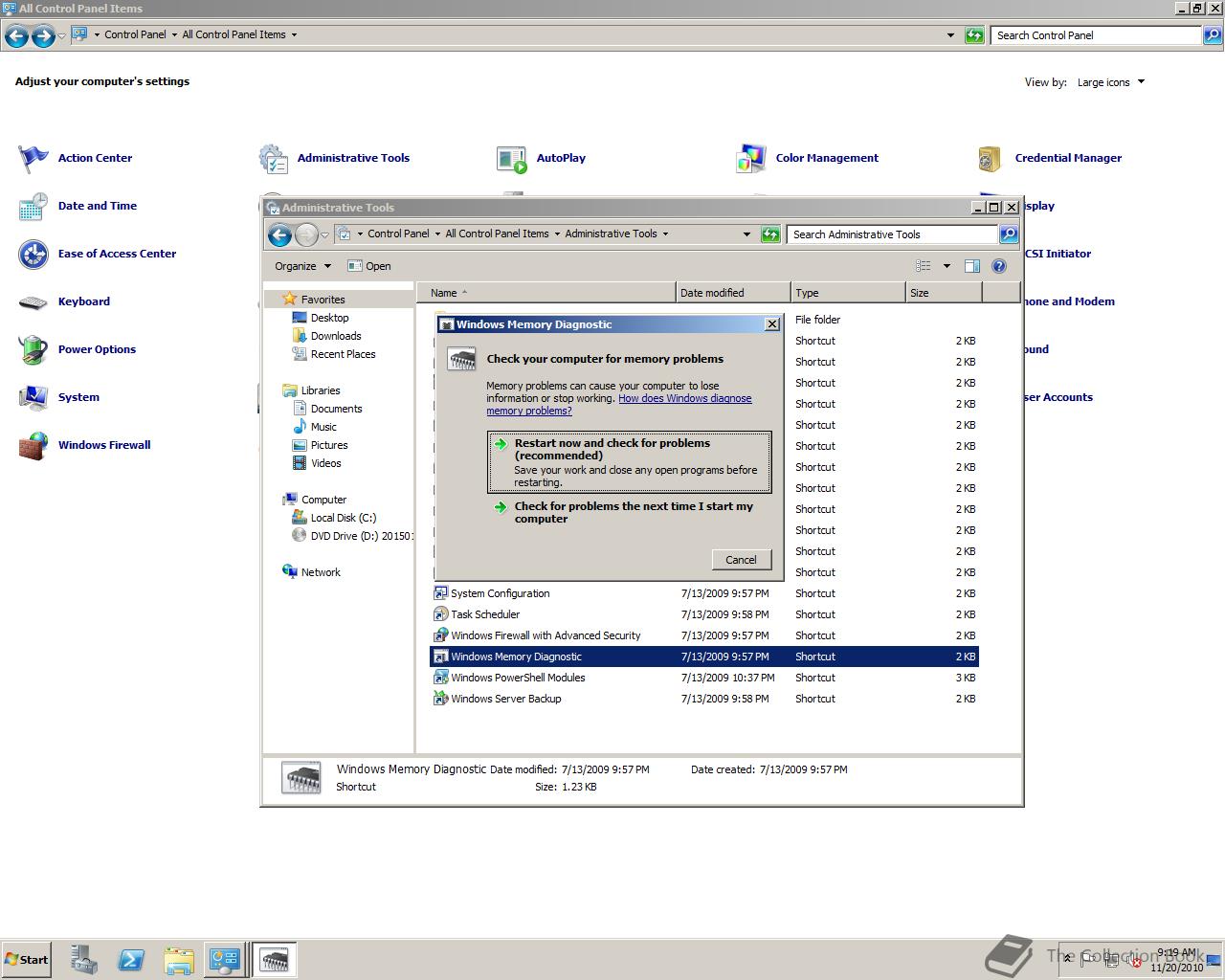Select Recent Places in navigation pane

[x=343, y=354]
